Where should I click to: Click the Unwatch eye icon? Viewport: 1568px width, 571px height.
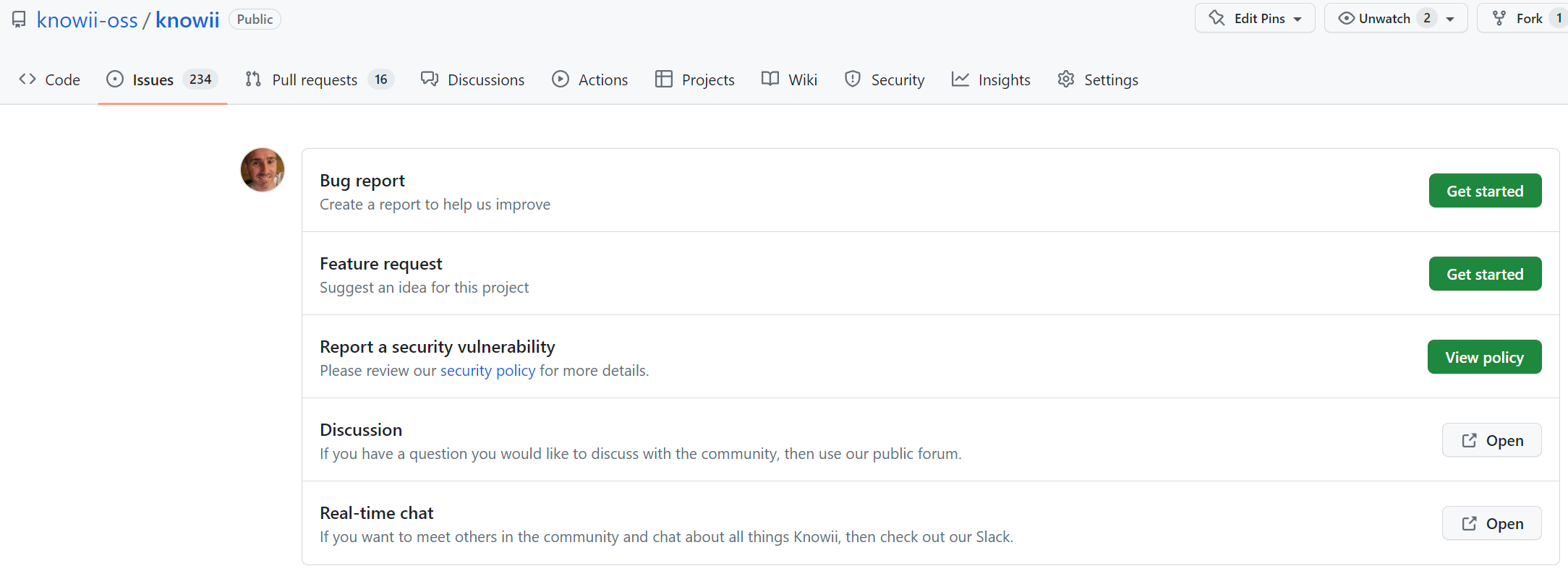1346,18
